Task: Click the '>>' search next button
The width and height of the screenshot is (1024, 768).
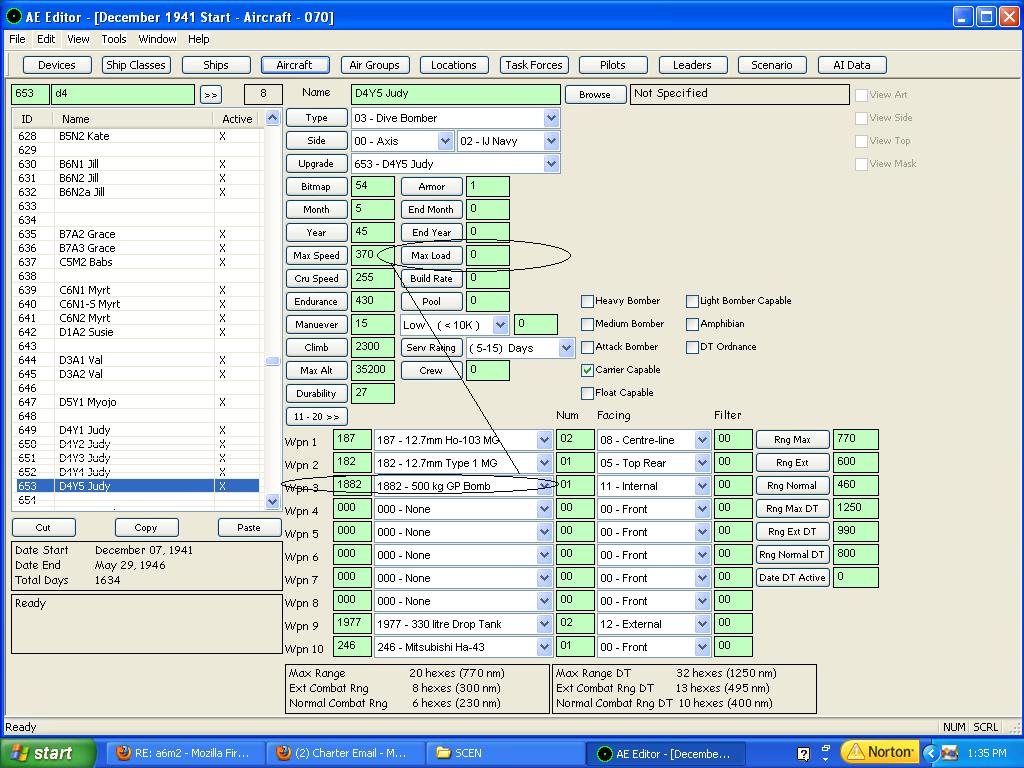Action: point(210,95)
